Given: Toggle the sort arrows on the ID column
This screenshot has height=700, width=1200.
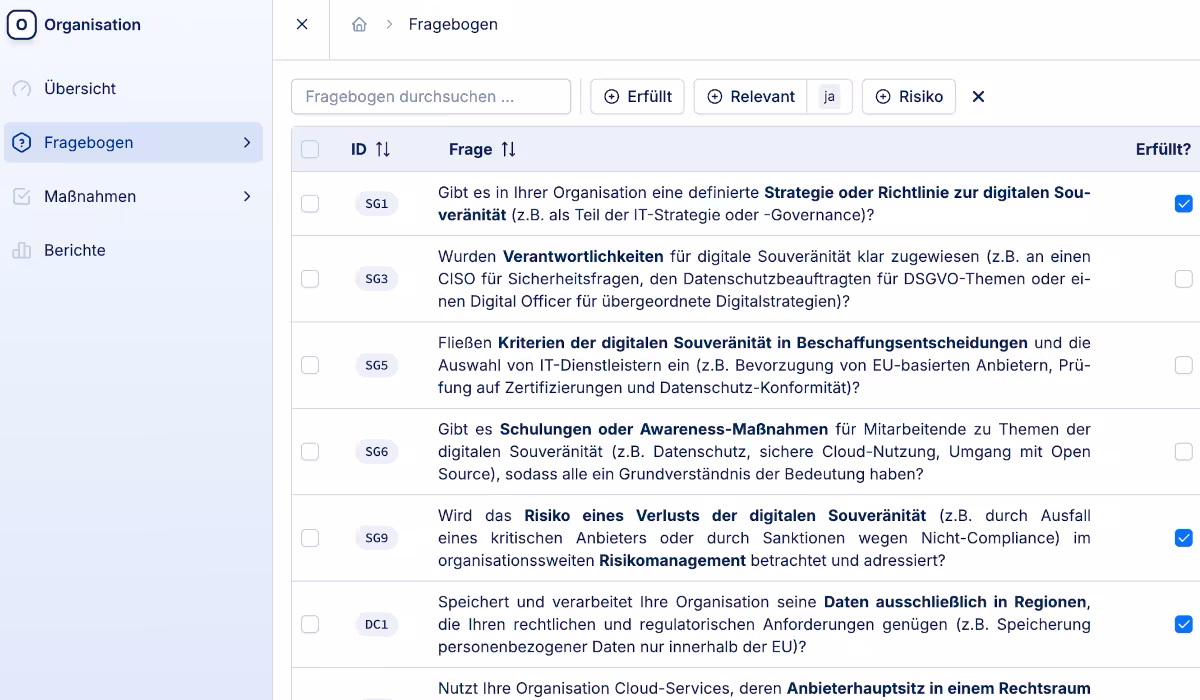Looking at the screenshot, I should point(381,148).
